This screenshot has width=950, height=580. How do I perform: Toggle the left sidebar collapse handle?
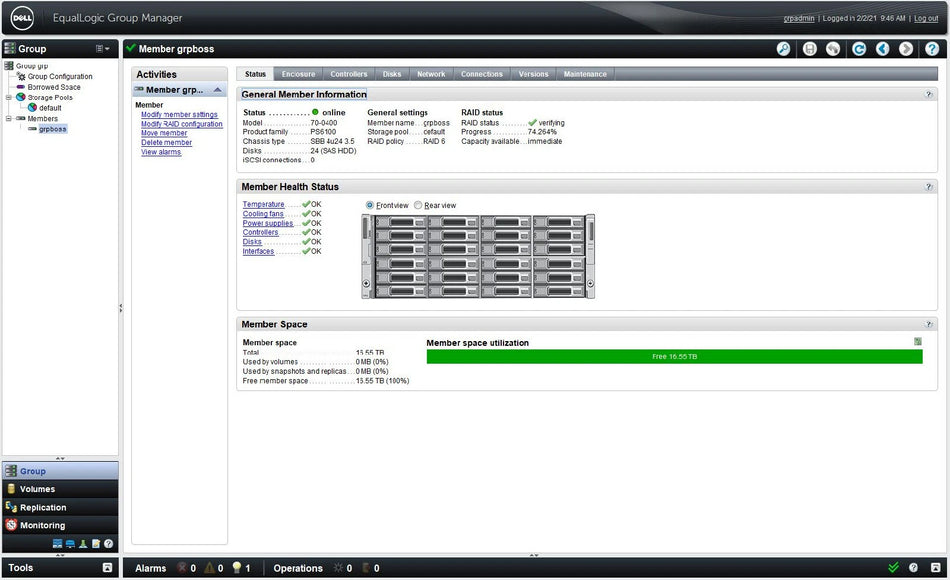click(x=121, y=308)
